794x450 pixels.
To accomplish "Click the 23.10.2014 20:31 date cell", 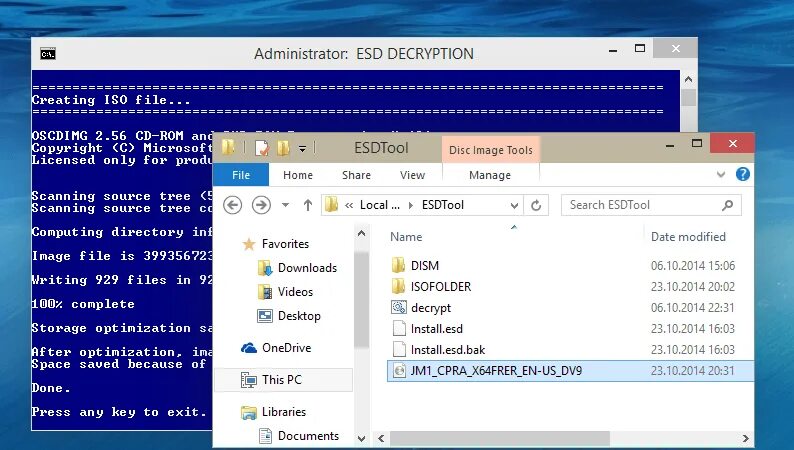I will (x=692, y=371).
